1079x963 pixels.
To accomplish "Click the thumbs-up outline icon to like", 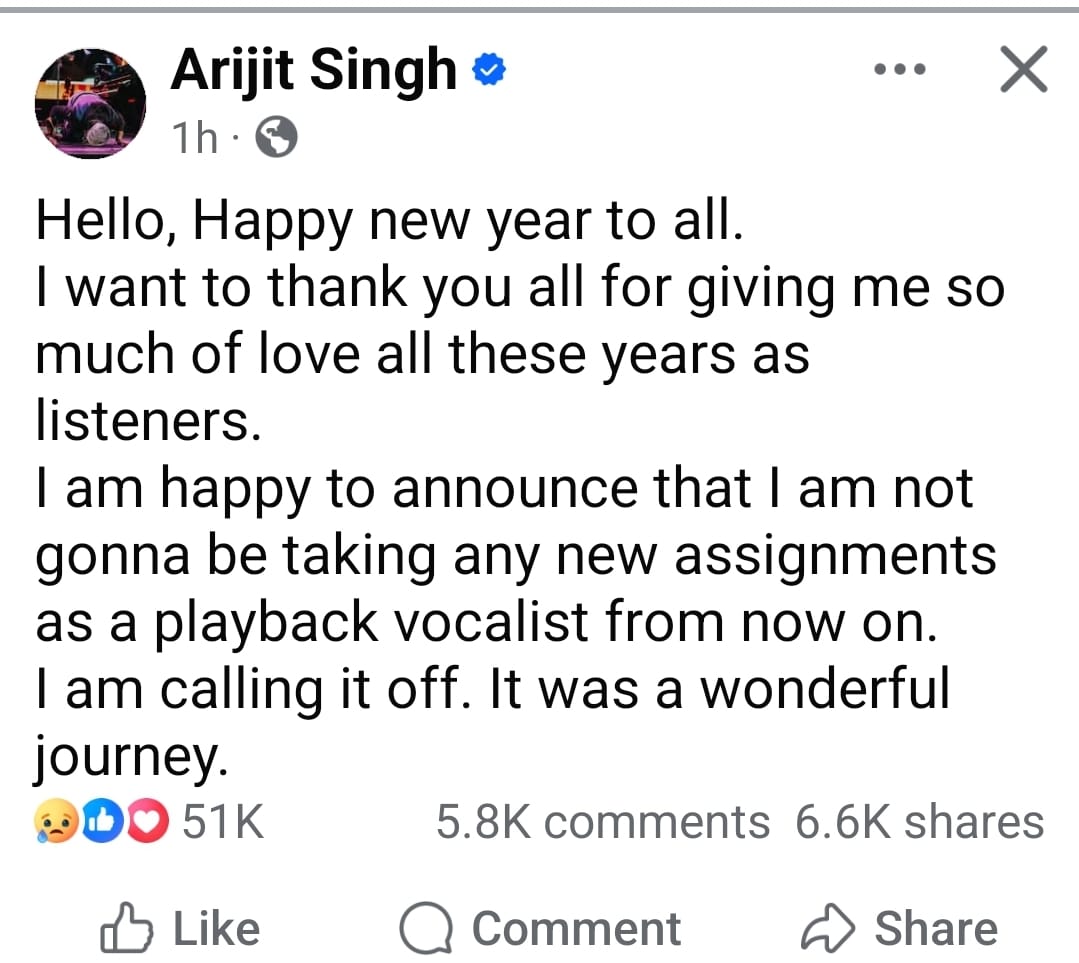I will tap(127, 928).
